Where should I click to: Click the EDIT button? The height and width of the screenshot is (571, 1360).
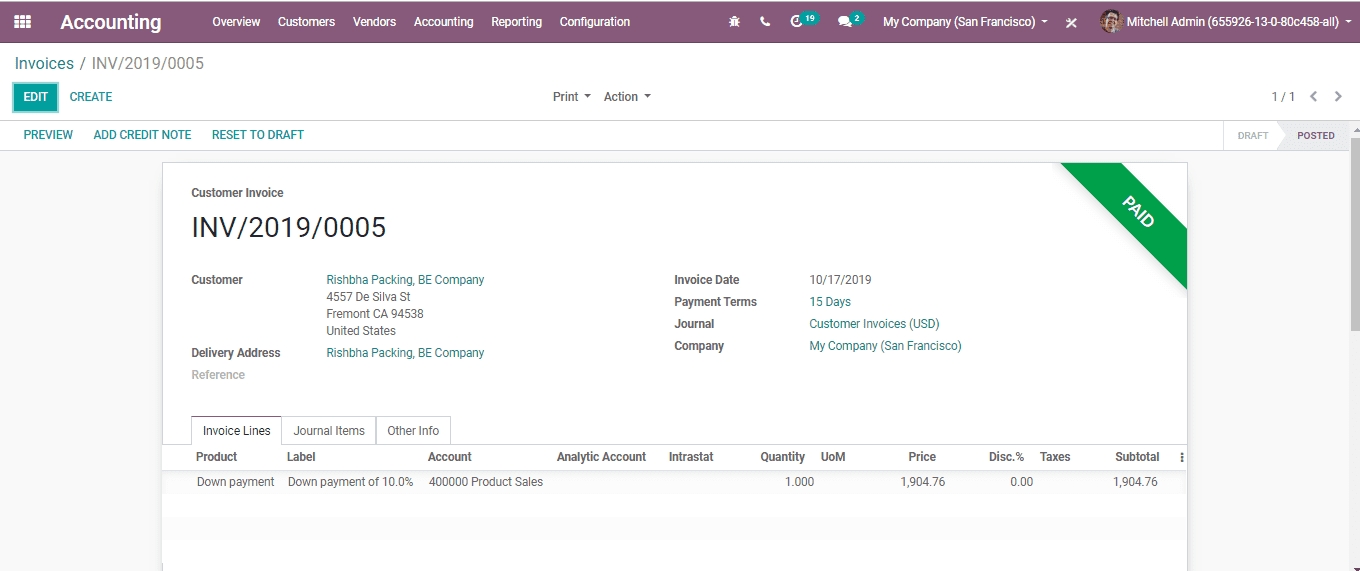pyautogui.click(x=35, y=97)
